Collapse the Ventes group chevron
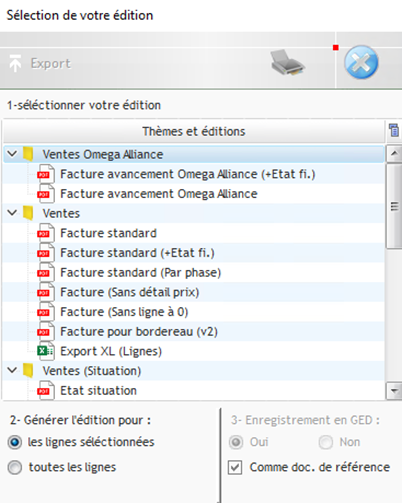The width and height of the screenshot is (402, 503). click(x=12, y=213)
